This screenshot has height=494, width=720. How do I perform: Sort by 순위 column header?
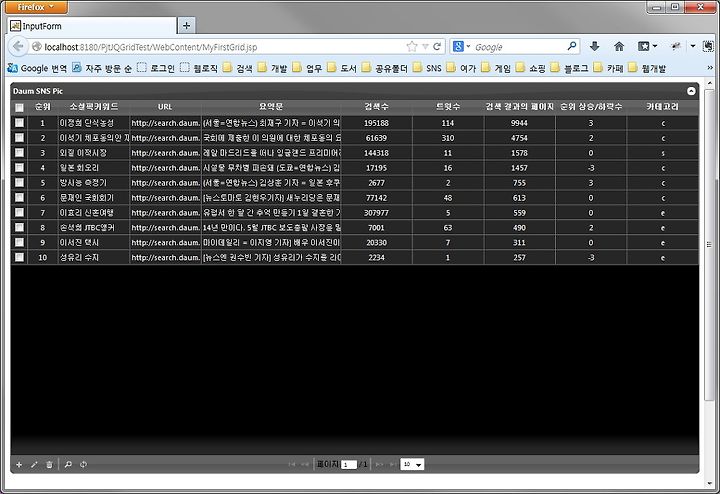43,107
